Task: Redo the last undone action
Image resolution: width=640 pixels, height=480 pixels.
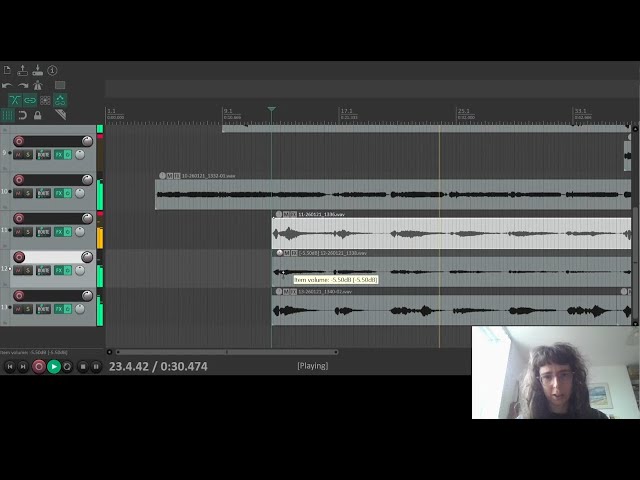Action: pos(23,85)
